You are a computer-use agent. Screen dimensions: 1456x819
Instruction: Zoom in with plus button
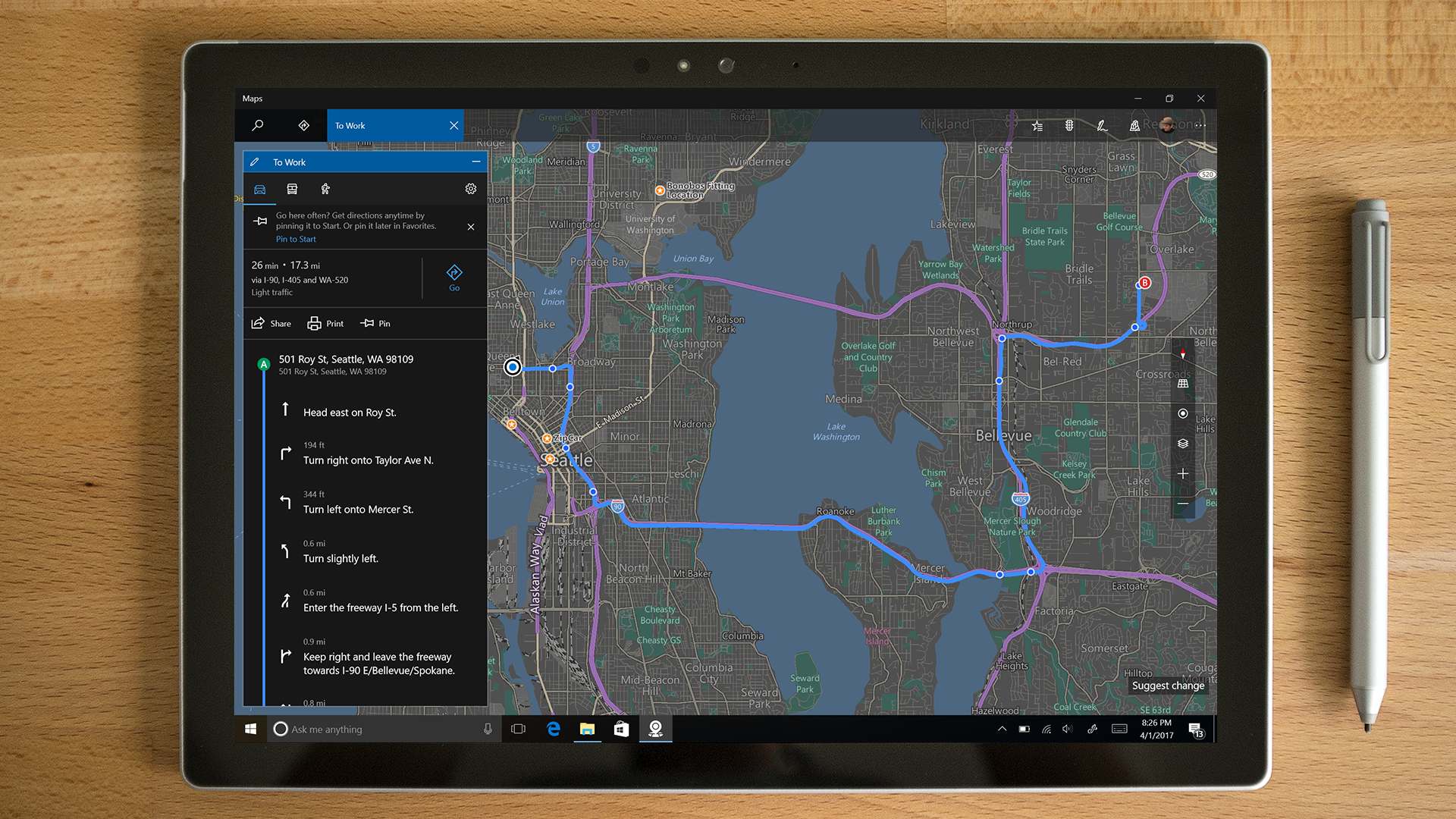(x=1182, y=474)
